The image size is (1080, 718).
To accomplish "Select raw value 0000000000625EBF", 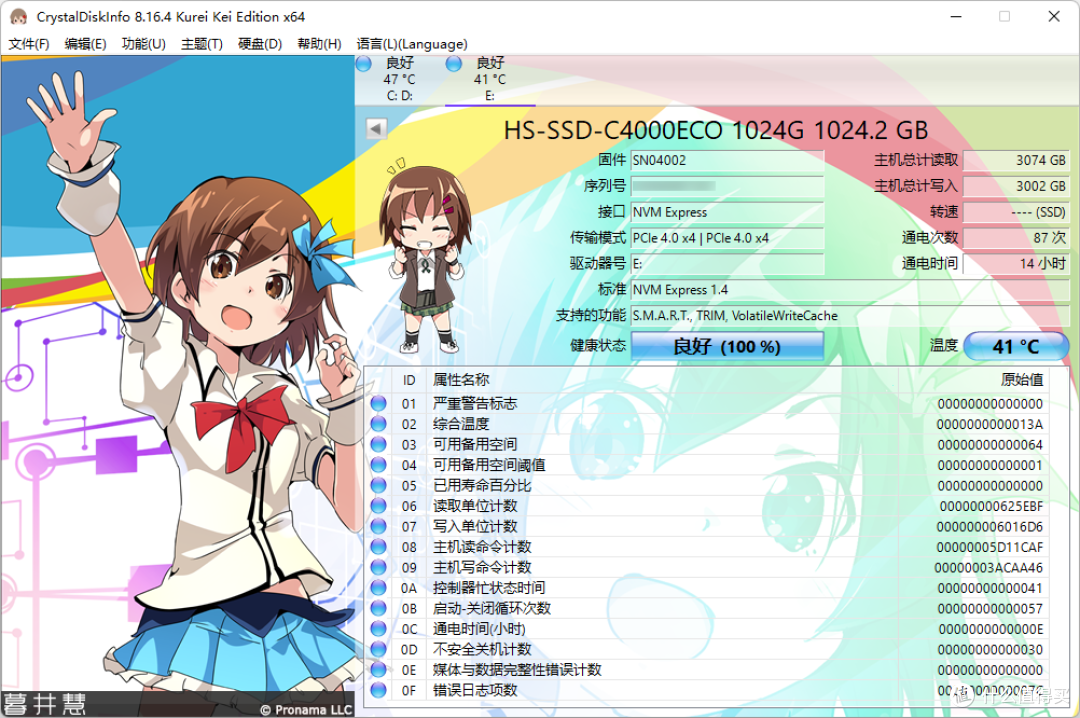I will click(x=991, y=506).
